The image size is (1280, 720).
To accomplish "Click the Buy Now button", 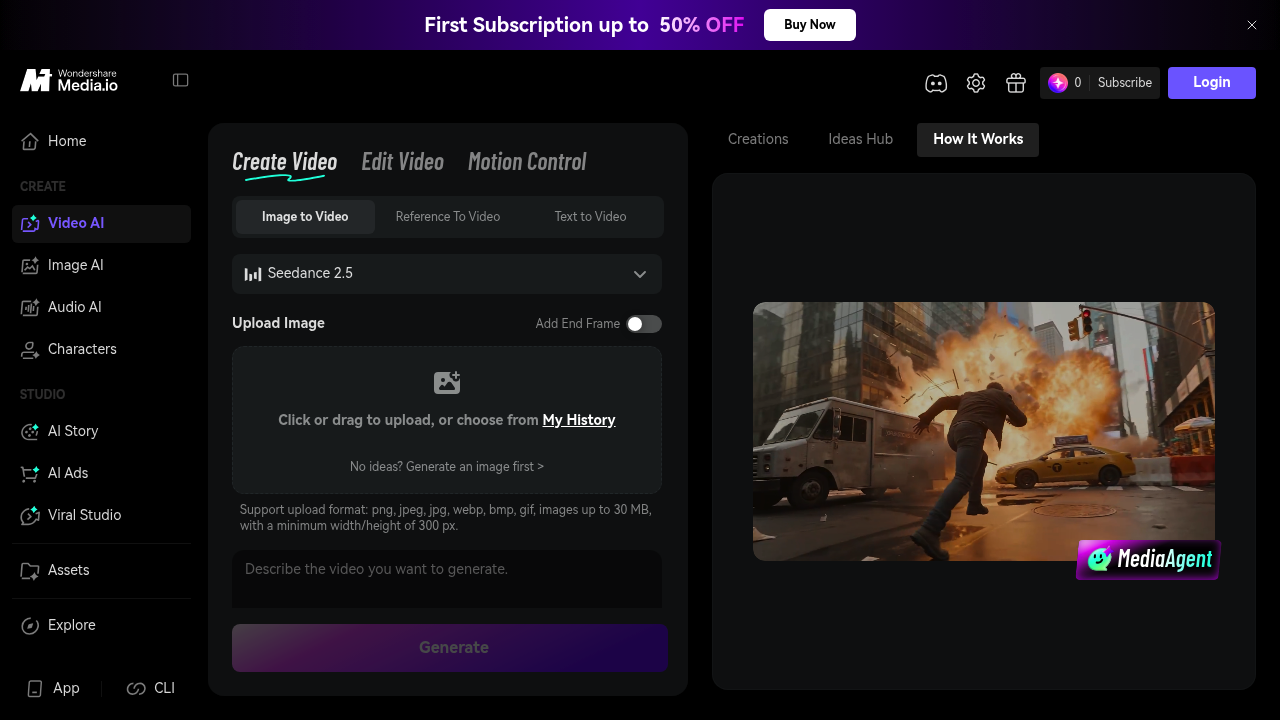I will pos(810,25).
